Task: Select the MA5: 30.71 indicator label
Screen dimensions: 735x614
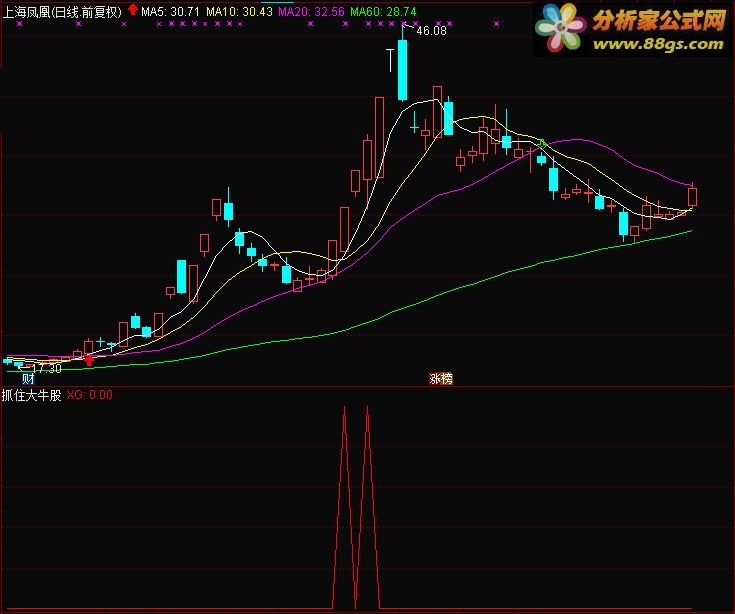Action: pyautogui.click(x=170, y=12)
